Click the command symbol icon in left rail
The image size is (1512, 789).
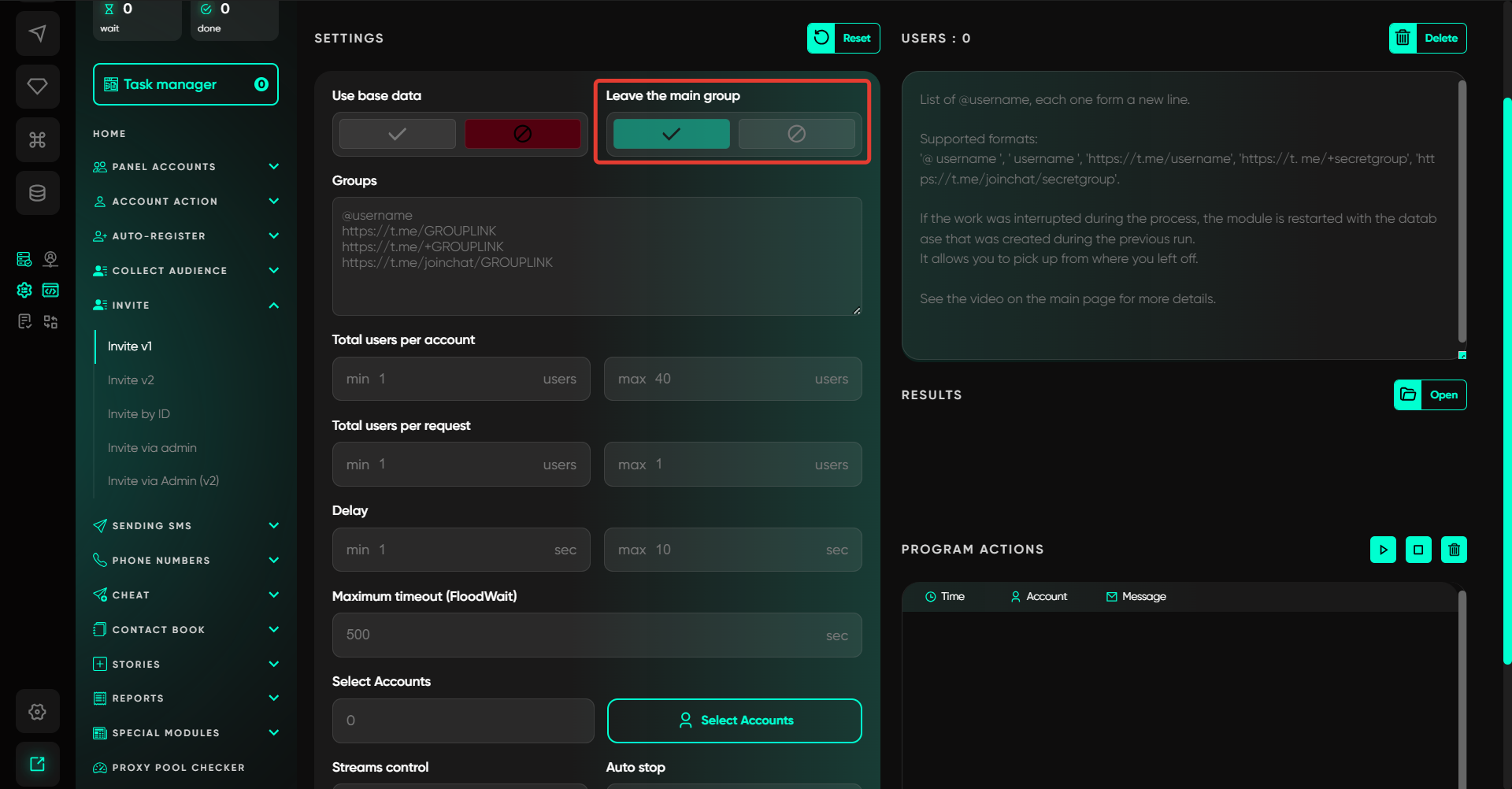click(x=37, y=140)
